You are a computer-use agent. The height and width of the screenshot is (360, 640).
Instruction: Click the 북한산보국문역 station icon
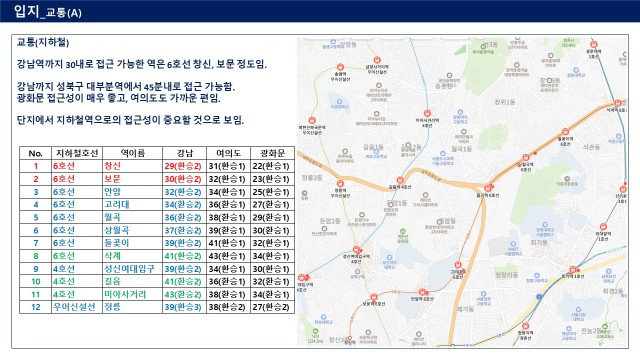(312, 120)
